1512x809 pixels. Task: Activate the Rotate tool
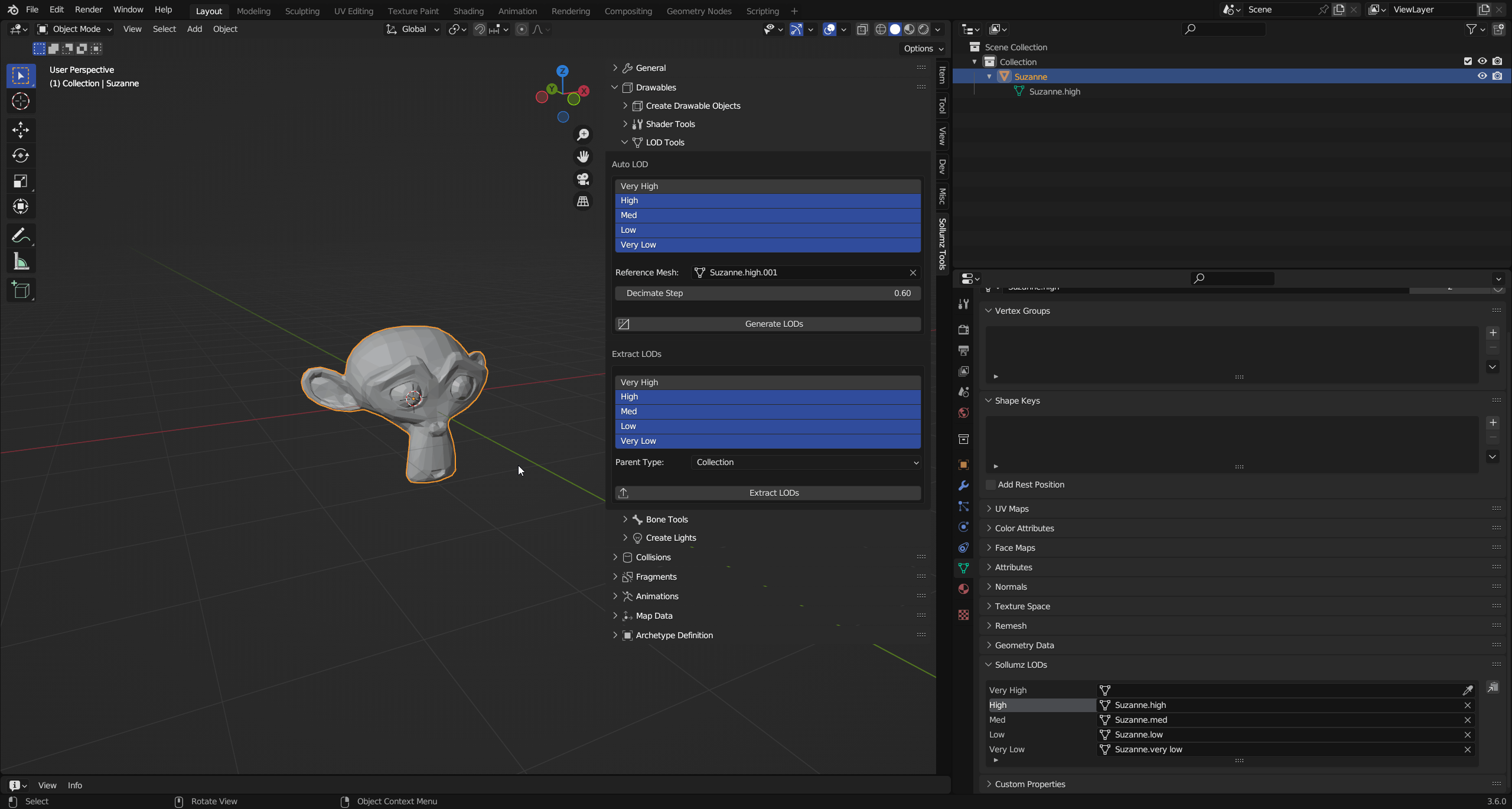pyautogui.click(x=21, y=155)
